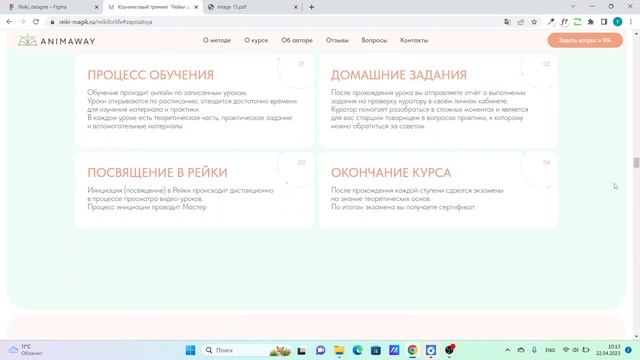The image size is (640, 360).
Task: Open the Chat app on the taskbar
Action: [320, 350]
